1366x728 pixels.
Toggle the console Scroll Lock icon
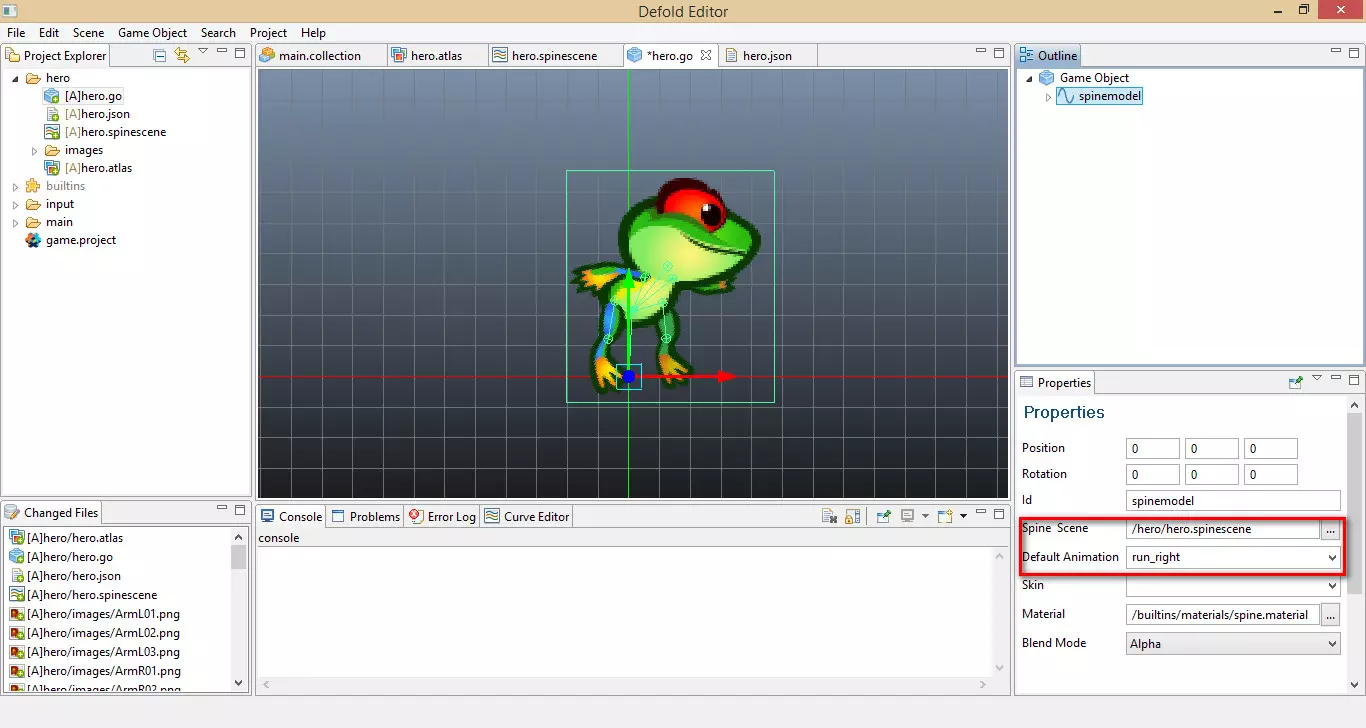click(x=852, y=517)
